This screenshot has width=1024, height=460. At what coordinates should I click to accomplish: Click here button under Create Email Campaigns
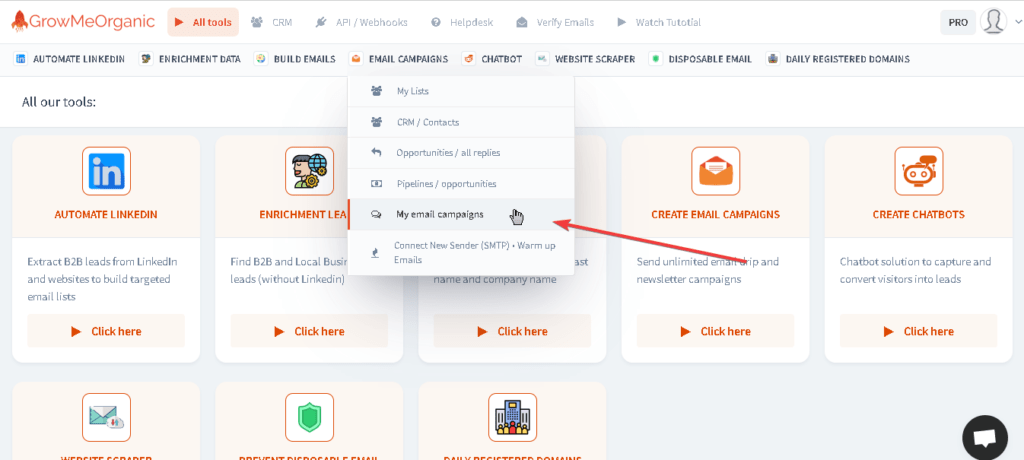715,331
